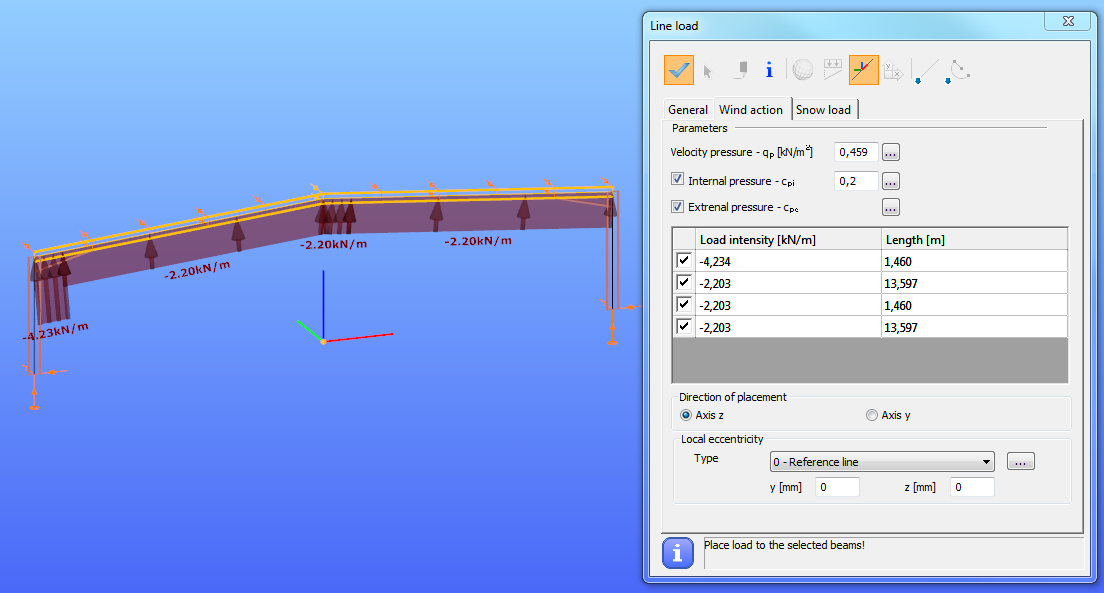Click the velocity pressure value field
This screenshot has height=593, width=1104.
click(856, 152)
